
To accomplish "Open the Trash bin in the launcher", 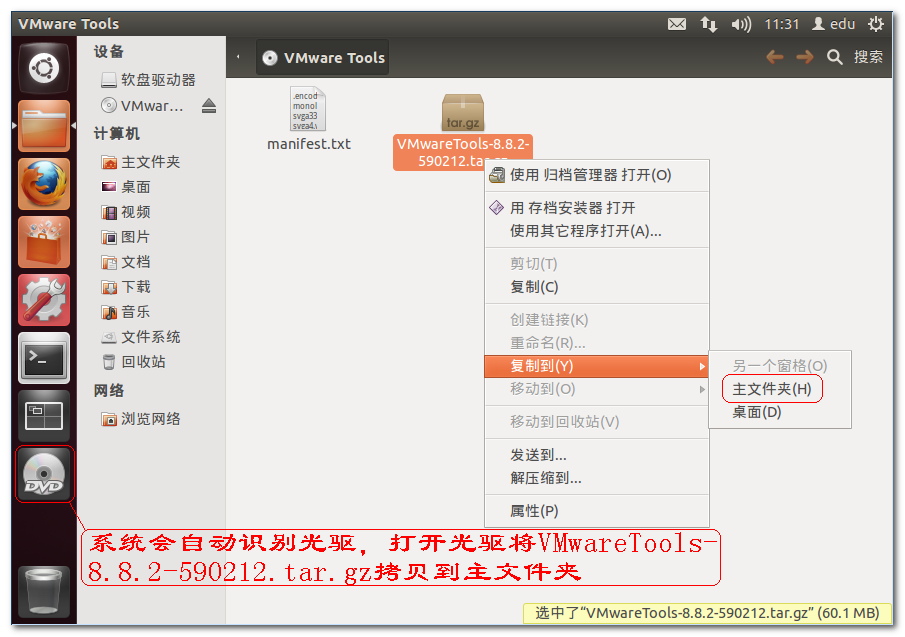I will [44, 591].
